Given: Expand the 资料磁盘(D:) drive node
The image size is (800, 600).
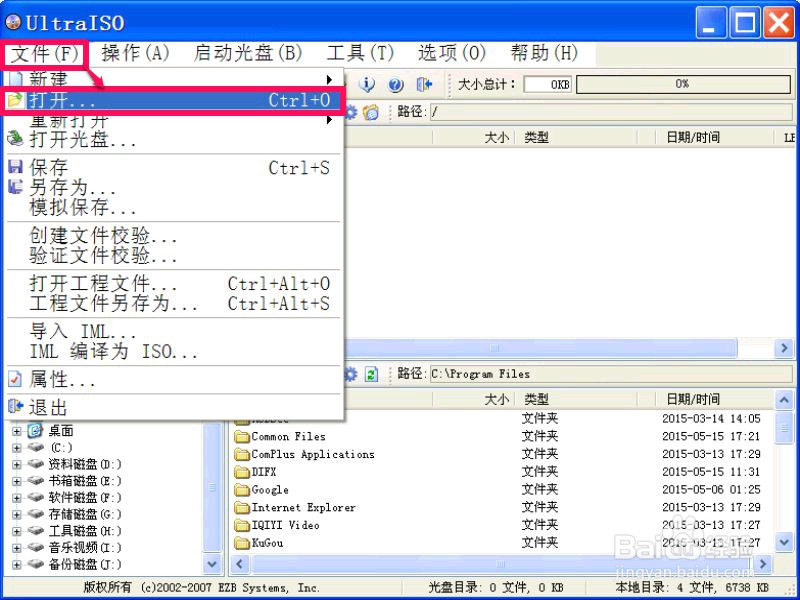Looking at the screenshot, I should (17, 464).
